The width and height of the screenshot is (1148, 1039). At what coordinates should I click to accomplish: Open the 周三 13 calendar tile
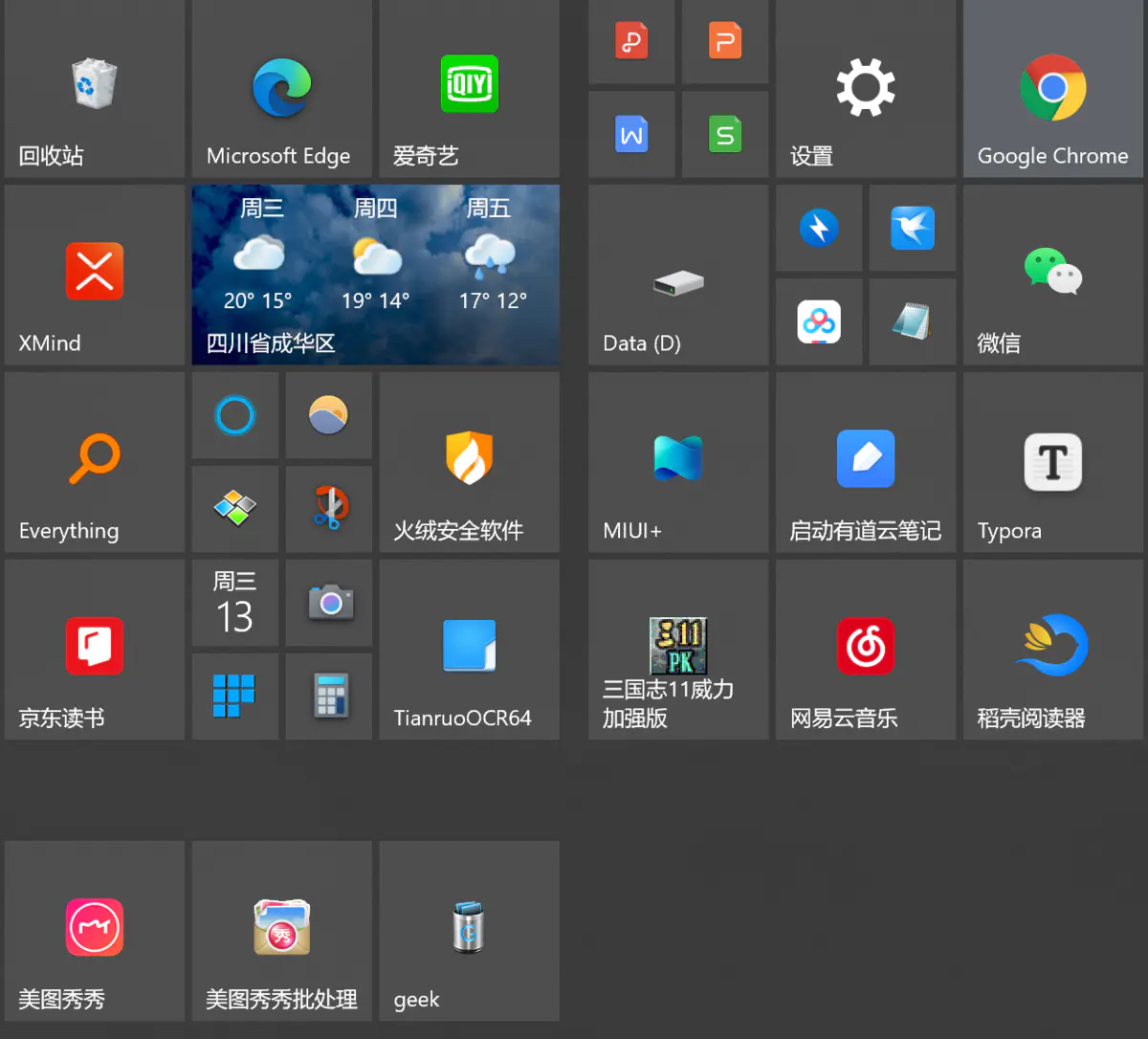[235, 603]
